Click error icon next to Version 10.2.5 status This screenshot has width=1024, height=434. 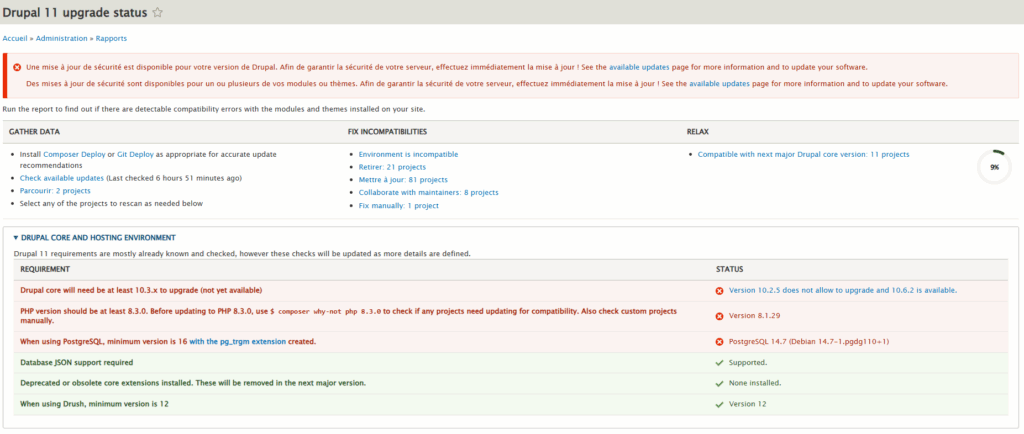(x=719, y=290)
